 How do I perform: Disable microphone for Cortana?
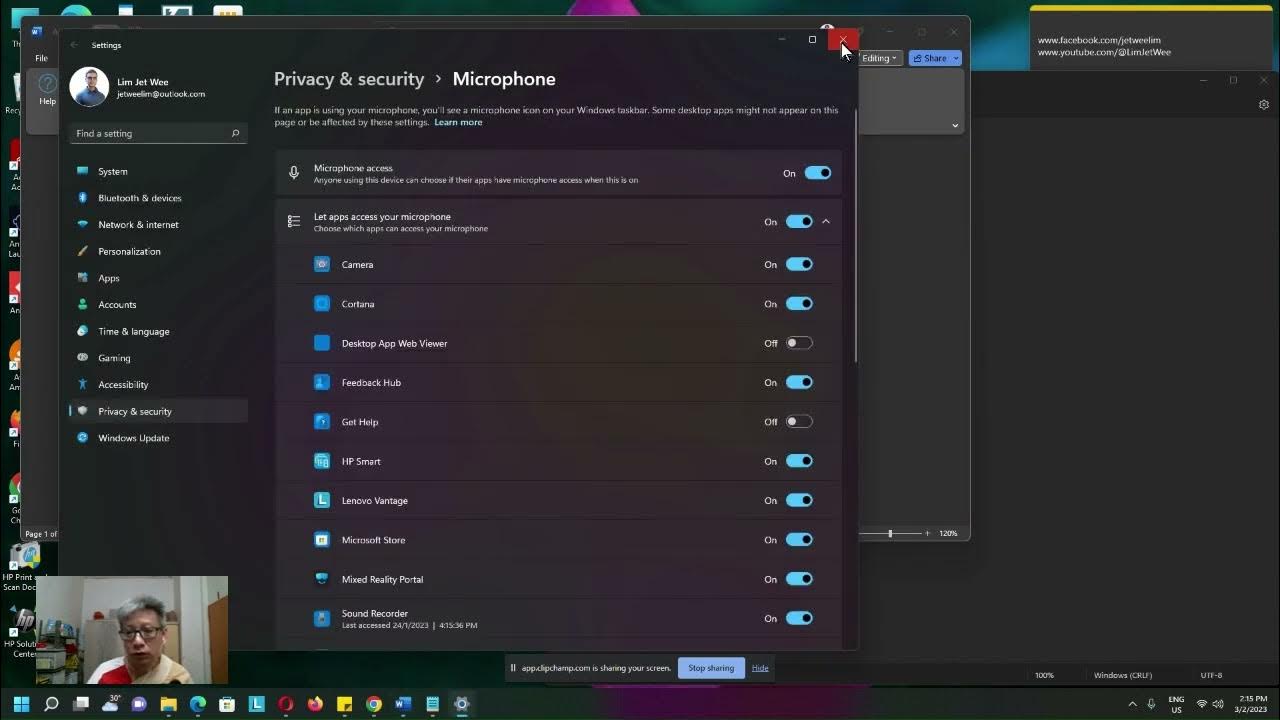799,303
